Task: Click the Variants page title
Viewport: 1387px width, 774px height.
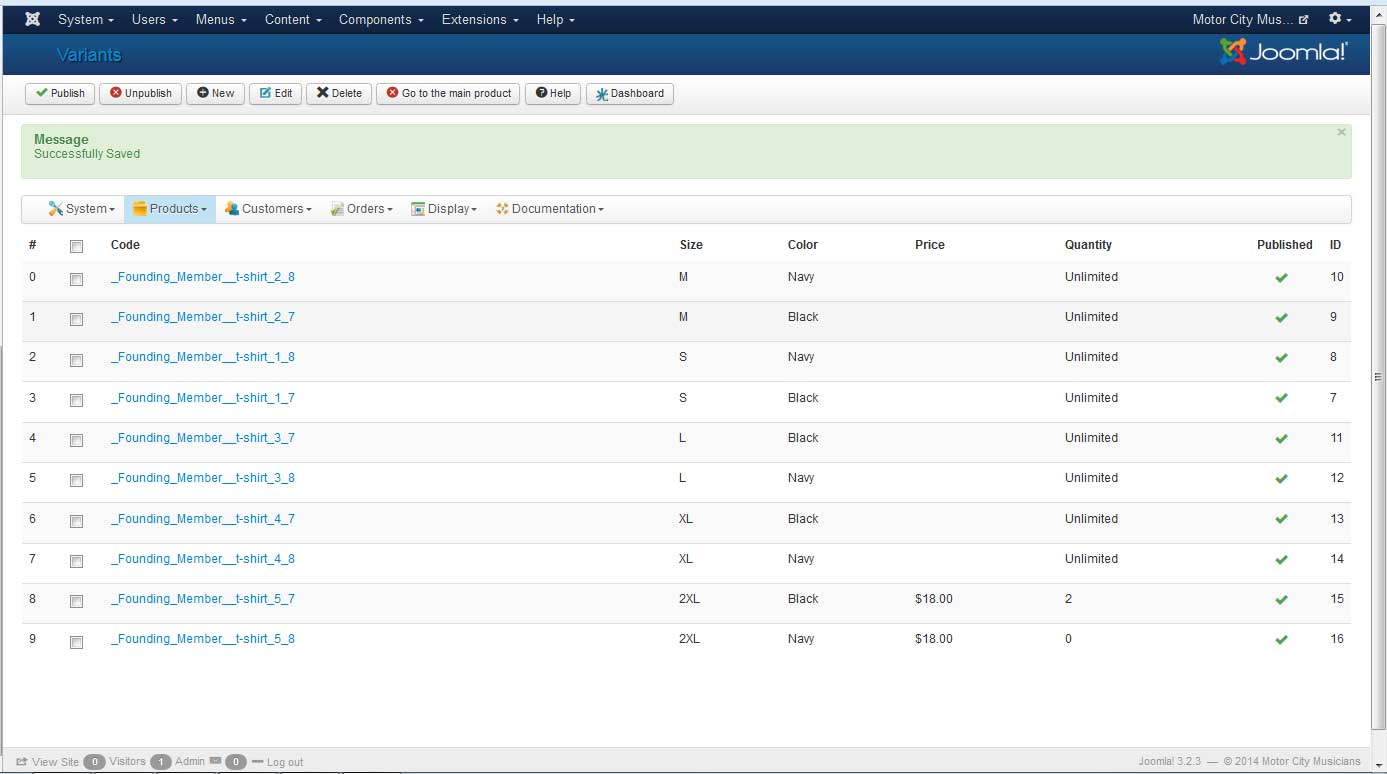Action: pos(89,55)
